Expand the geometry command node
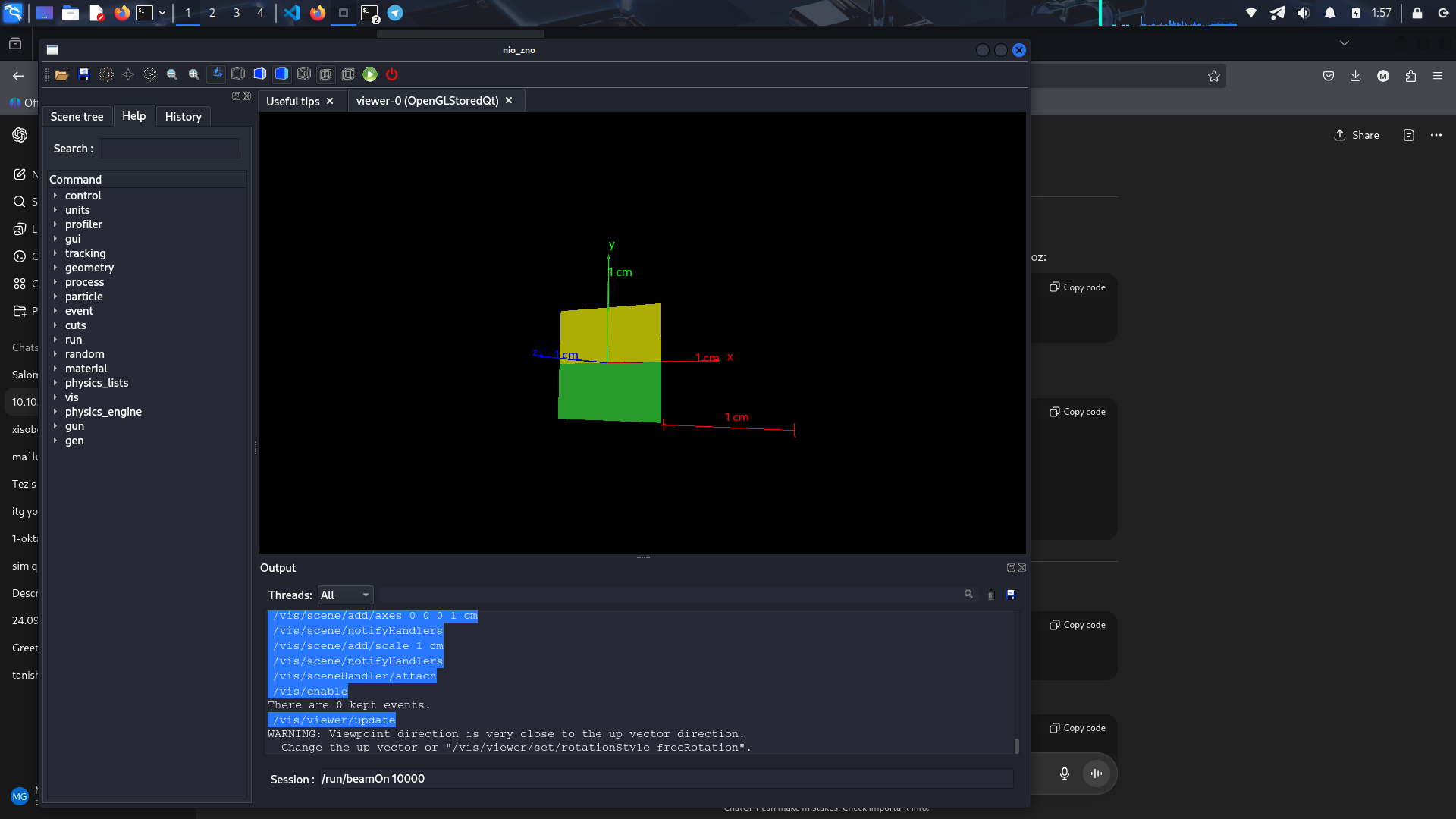The width and height of the screenshot is (1456, 819). click(55, 268)
